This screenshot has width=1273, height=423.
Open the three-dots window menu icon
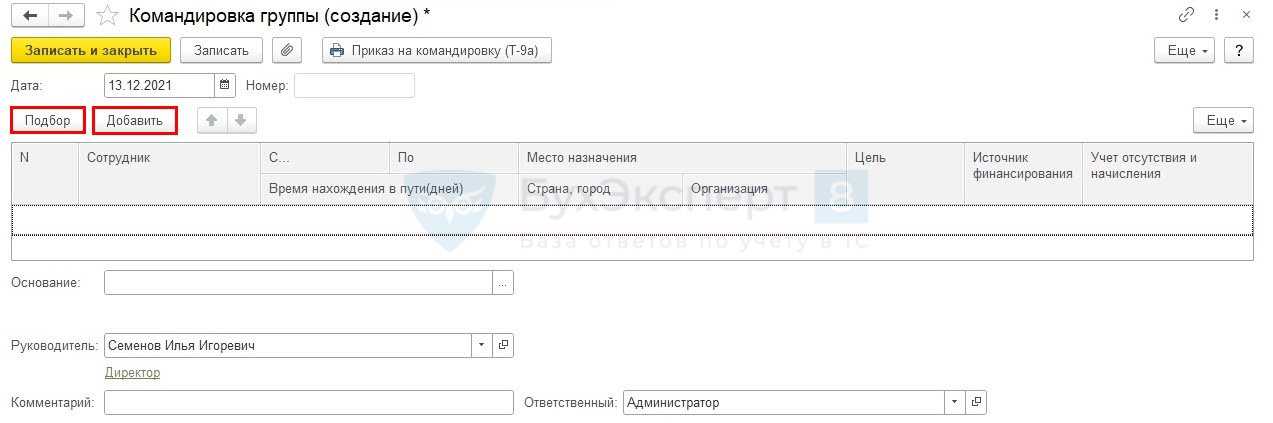[1216, 16]
